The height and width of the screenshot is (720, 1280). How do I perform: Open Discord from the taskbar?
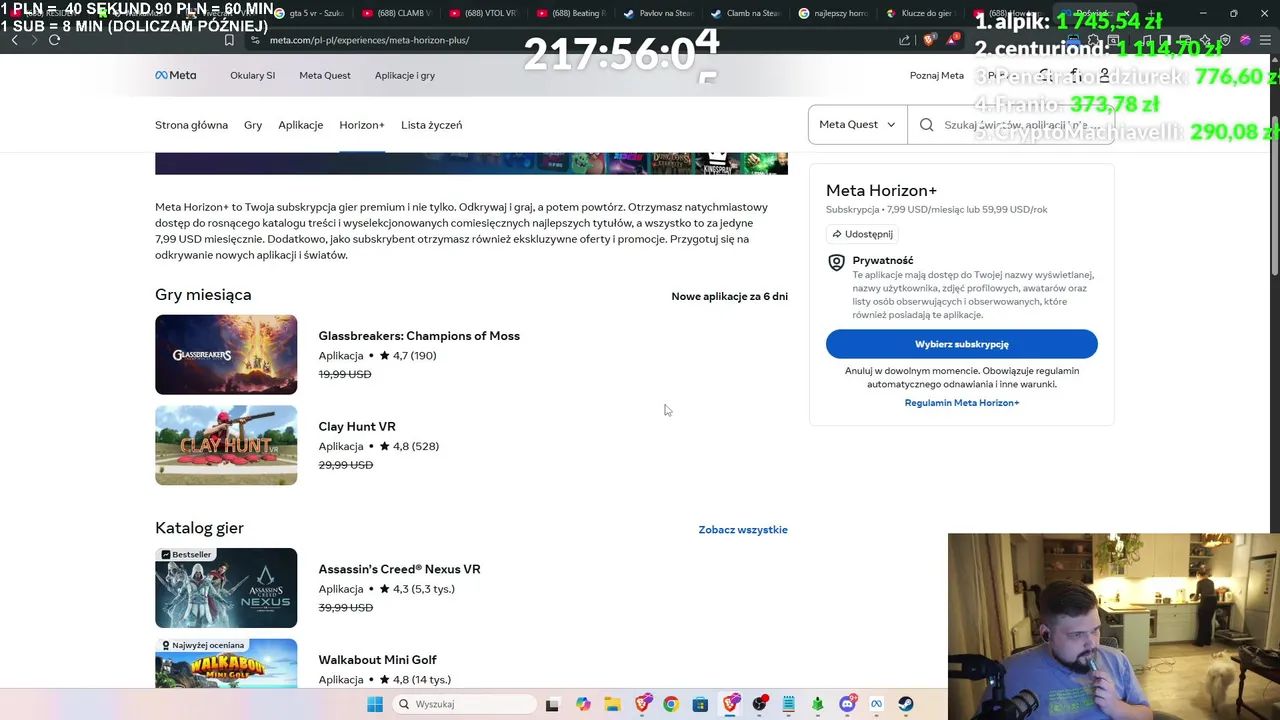[x=847, y=704]
